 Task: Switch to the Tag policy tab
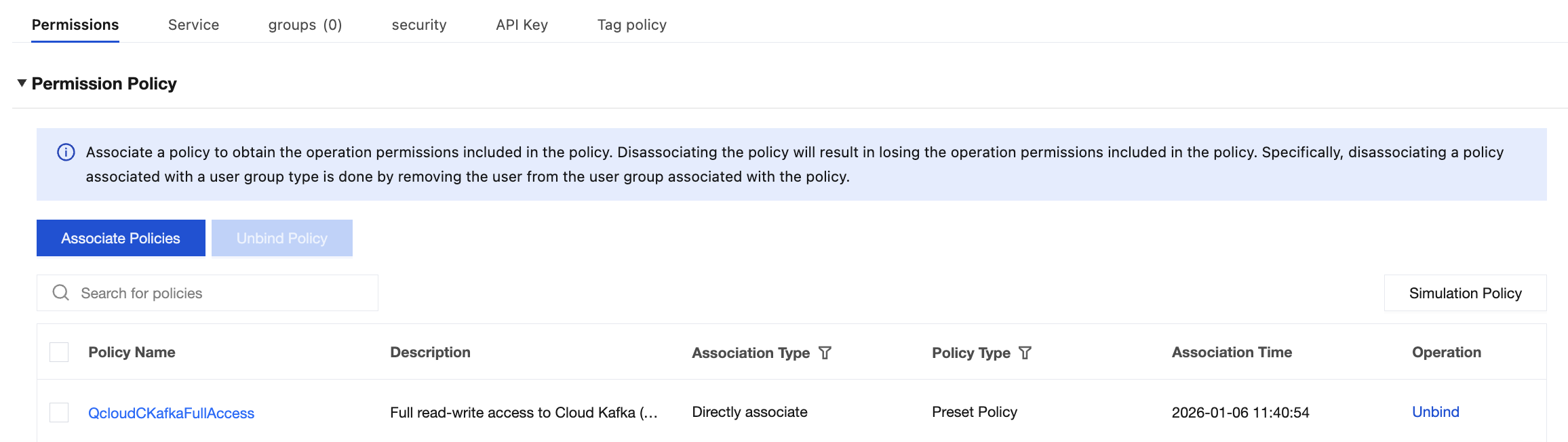point(631,25)
